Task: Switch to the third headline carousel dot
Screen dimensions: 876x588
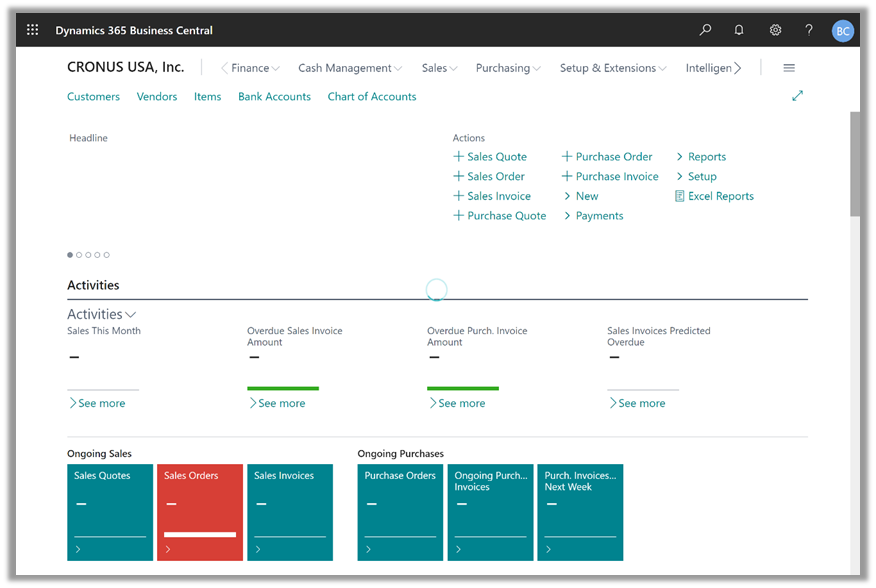Action: tap(88, 255)
